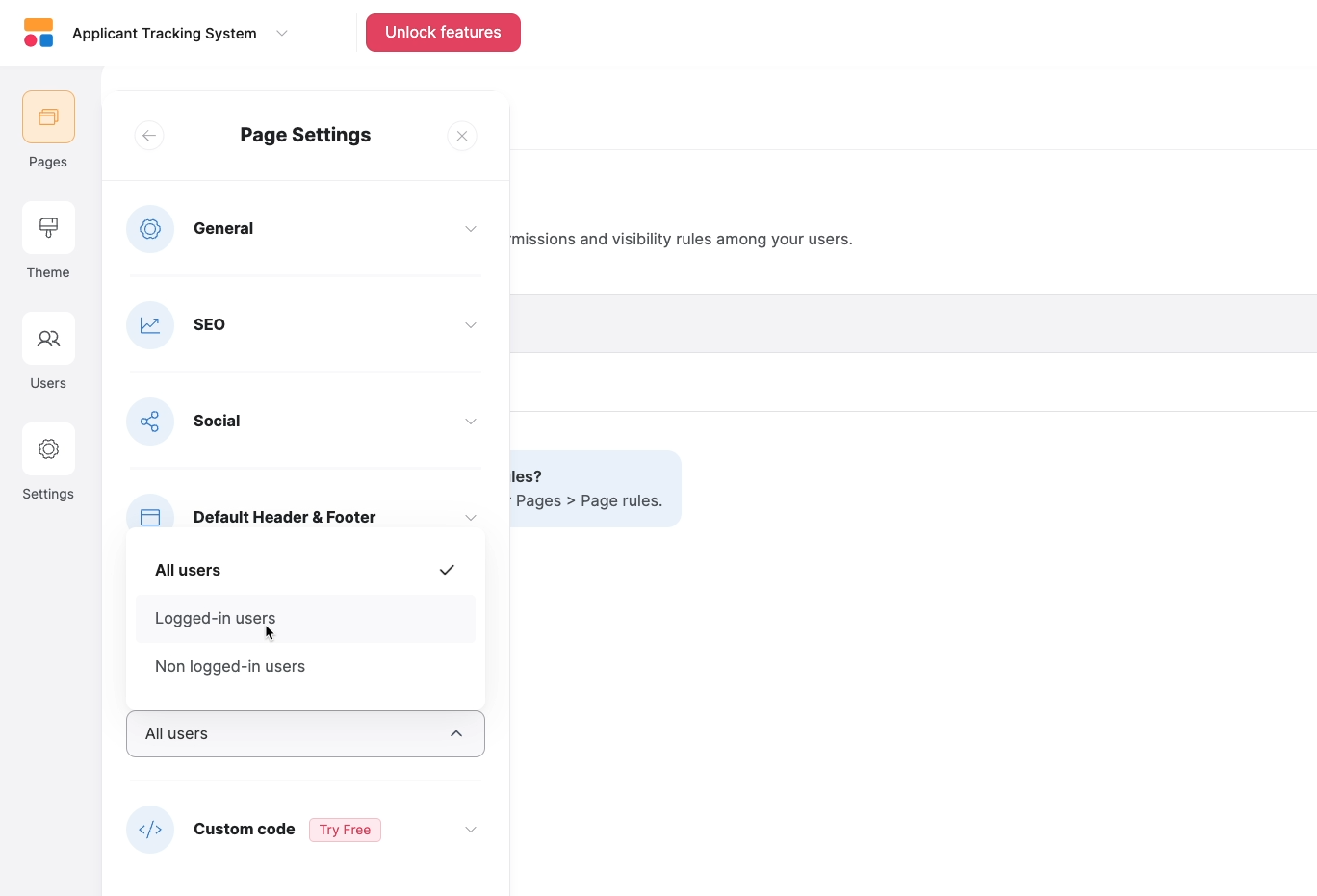Click the SEO section label
1317x896 pixels.
pyautogui.click(x=209, y=325)
